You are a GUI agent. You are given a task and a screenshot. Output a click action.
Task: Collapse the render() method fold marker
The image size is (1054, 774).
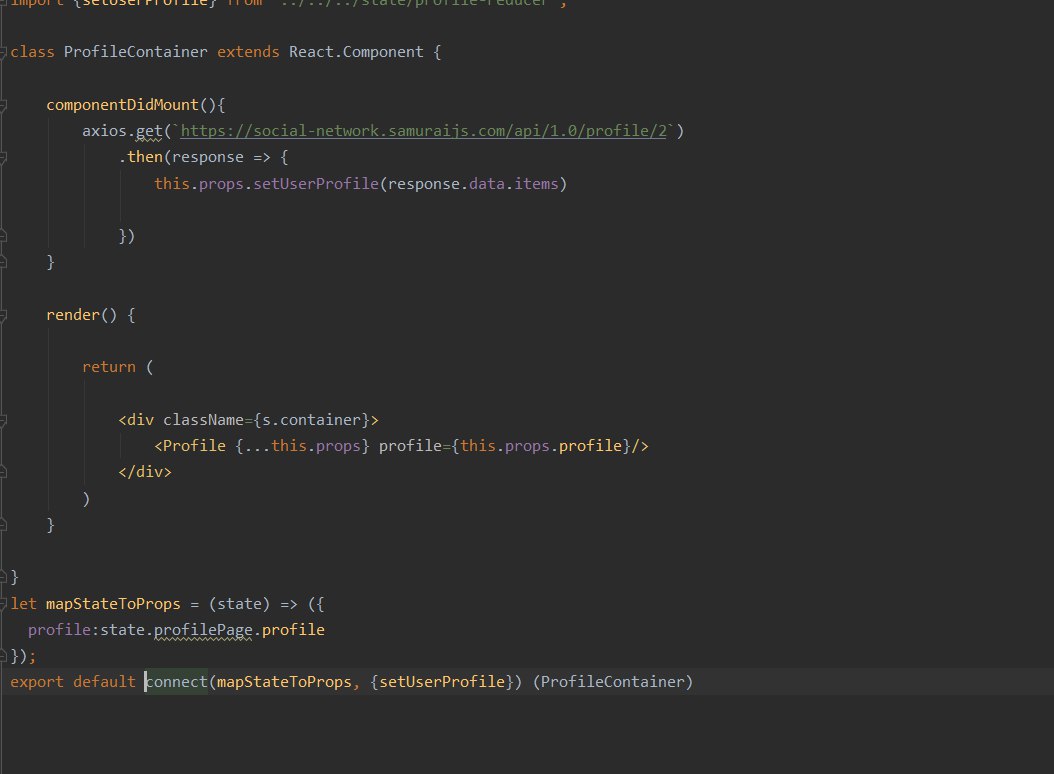point(3,315)
